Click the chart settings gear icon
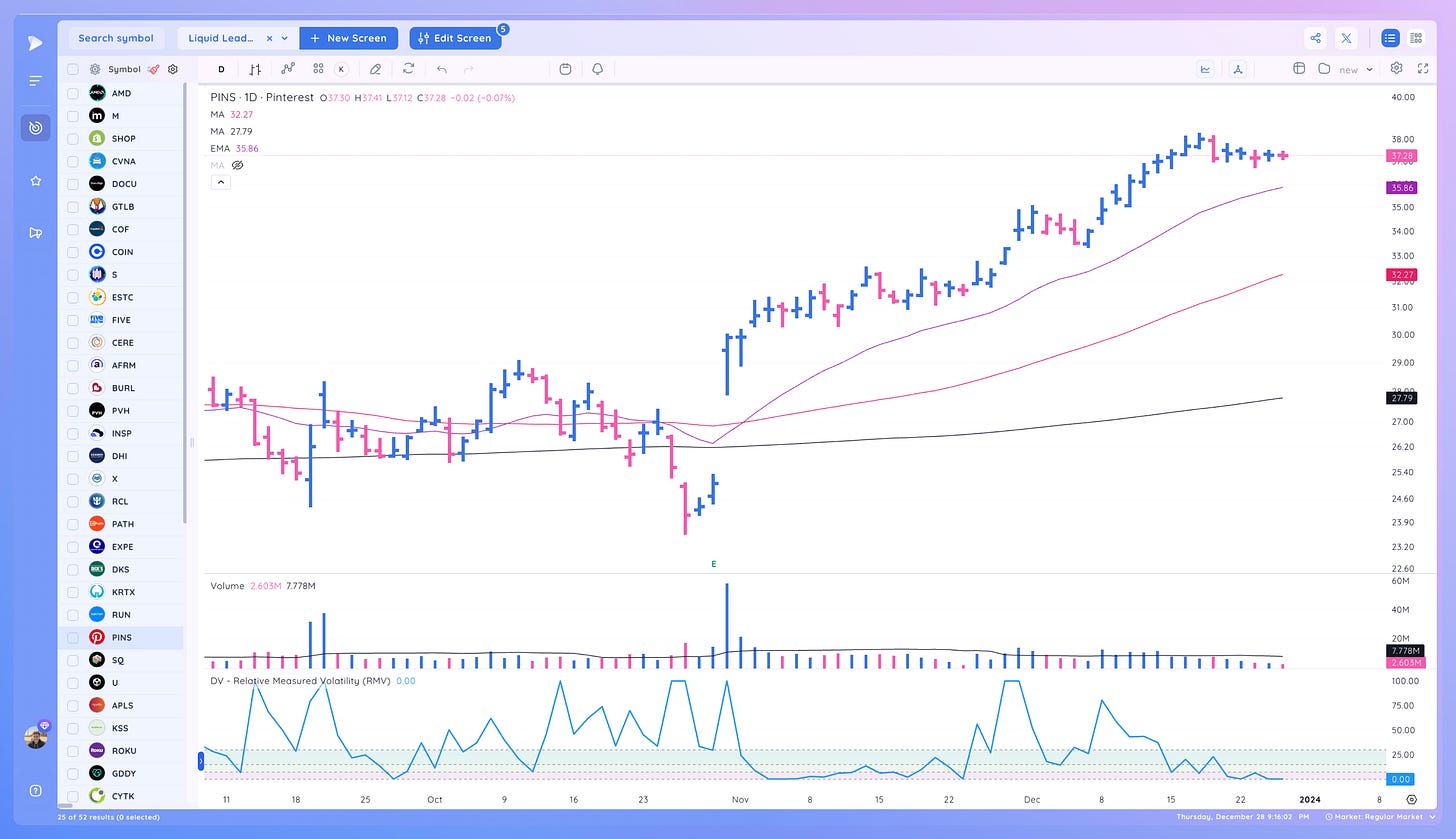The image size is (1456, 839). click(x=1396, y=68)
